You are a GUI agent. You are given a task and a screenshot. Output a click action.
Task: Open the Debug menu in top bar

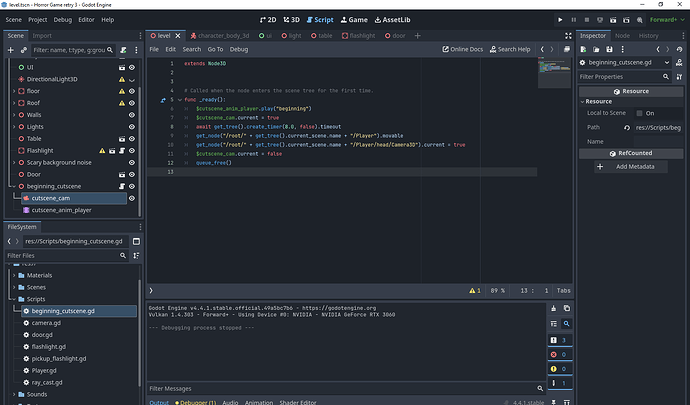62,20
